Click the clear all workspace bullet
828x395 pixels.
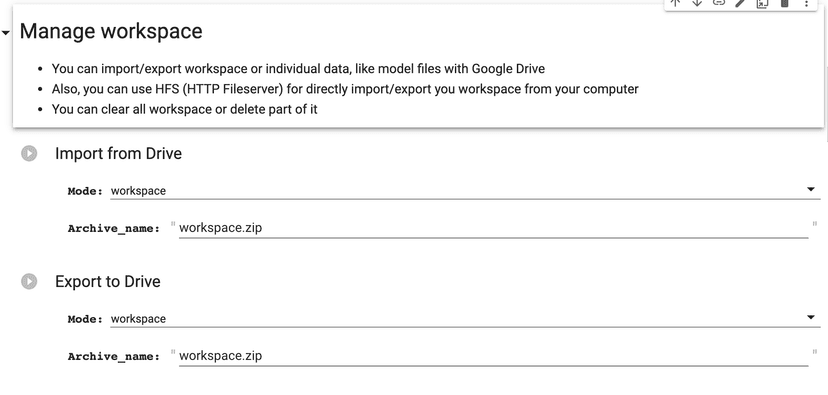[184, 109]
